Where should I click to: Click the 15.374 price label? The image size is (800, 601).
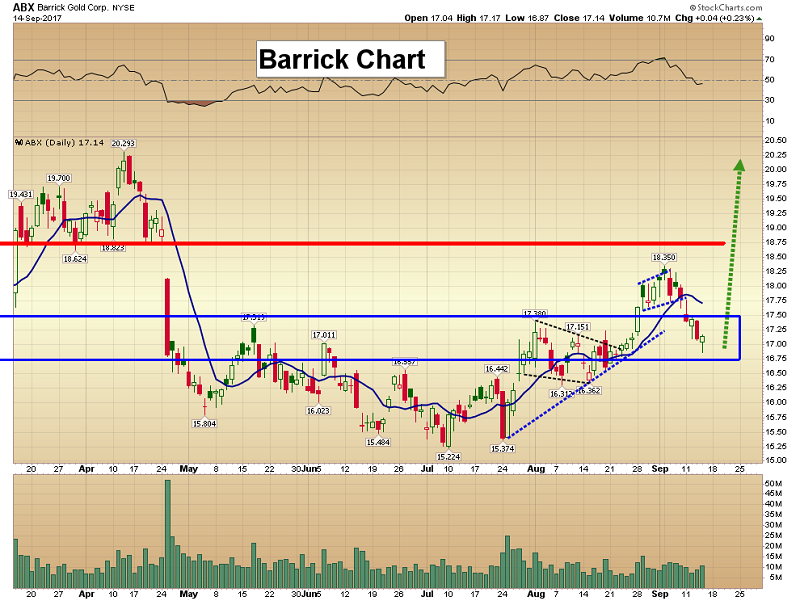(503, 449)
